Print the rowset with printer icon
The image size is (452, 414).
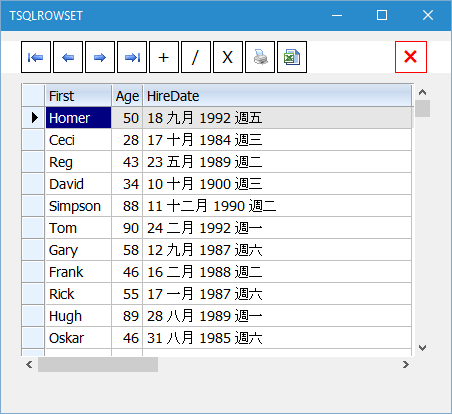point(260,57)
